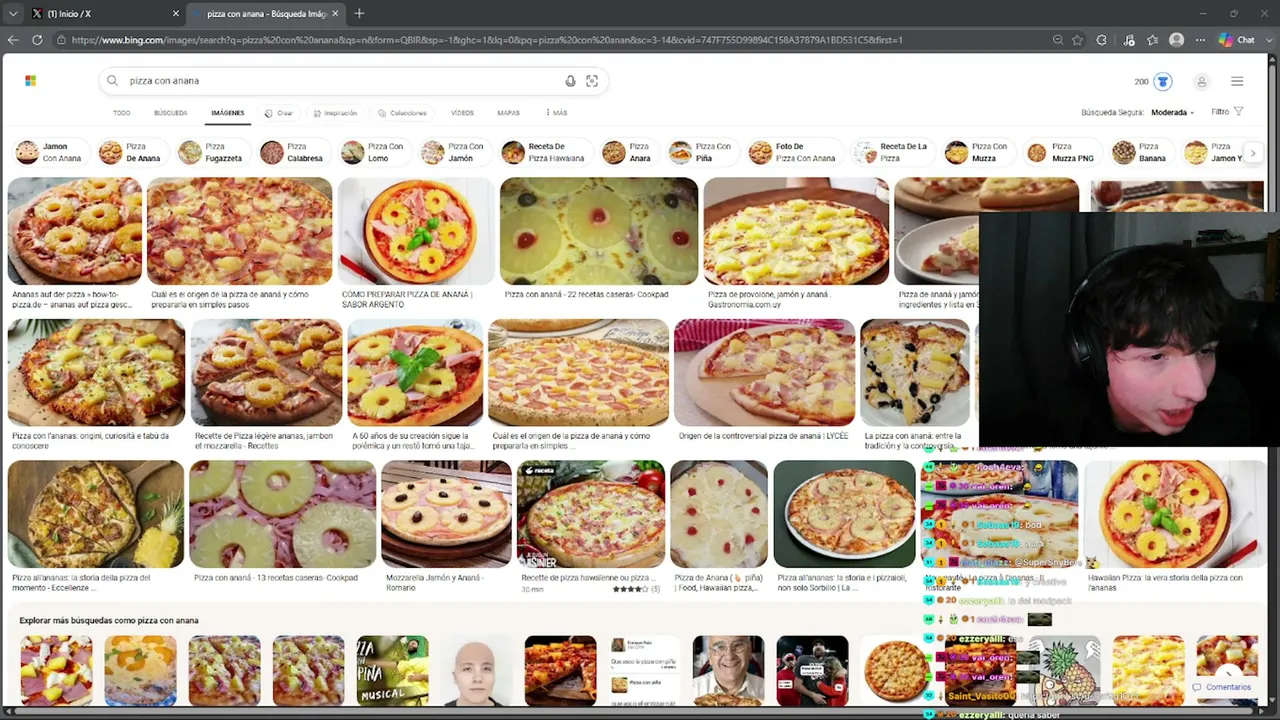
Task: Open the 'A 60 años de su creación' image
Action: (x=415, y=373)
